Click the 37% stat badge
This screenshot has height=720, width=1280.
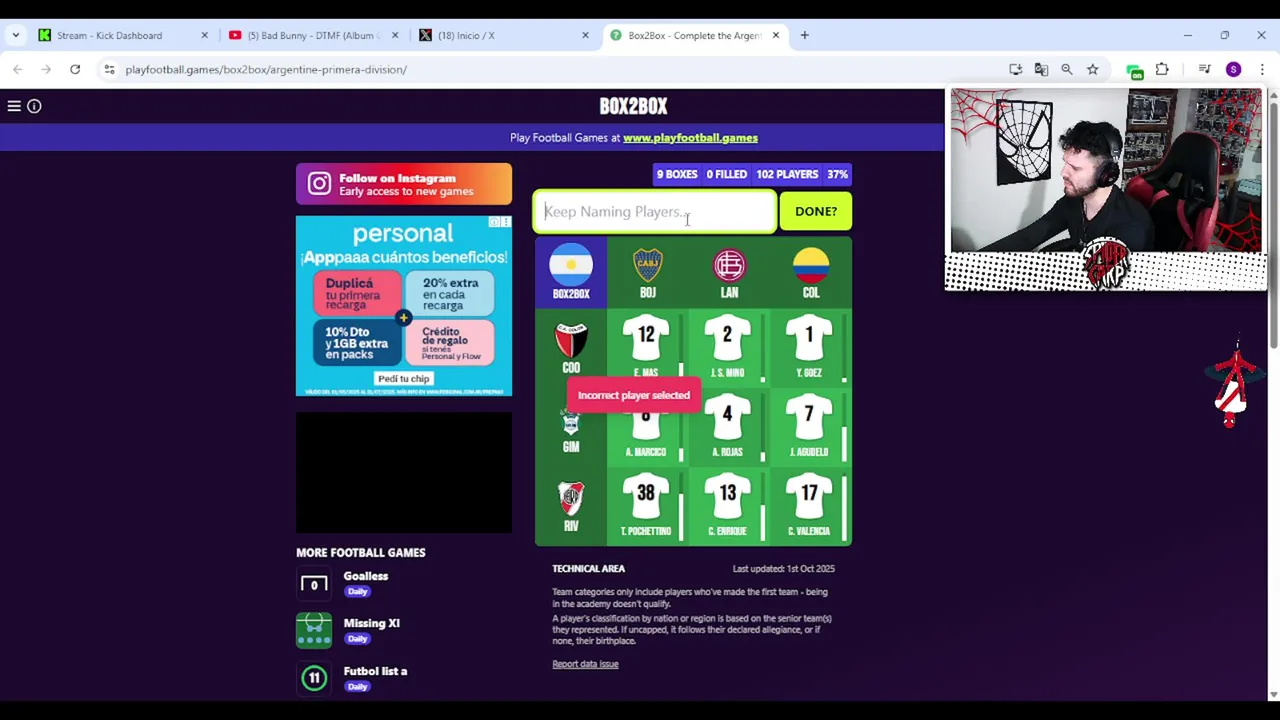[x=837, y=174]
